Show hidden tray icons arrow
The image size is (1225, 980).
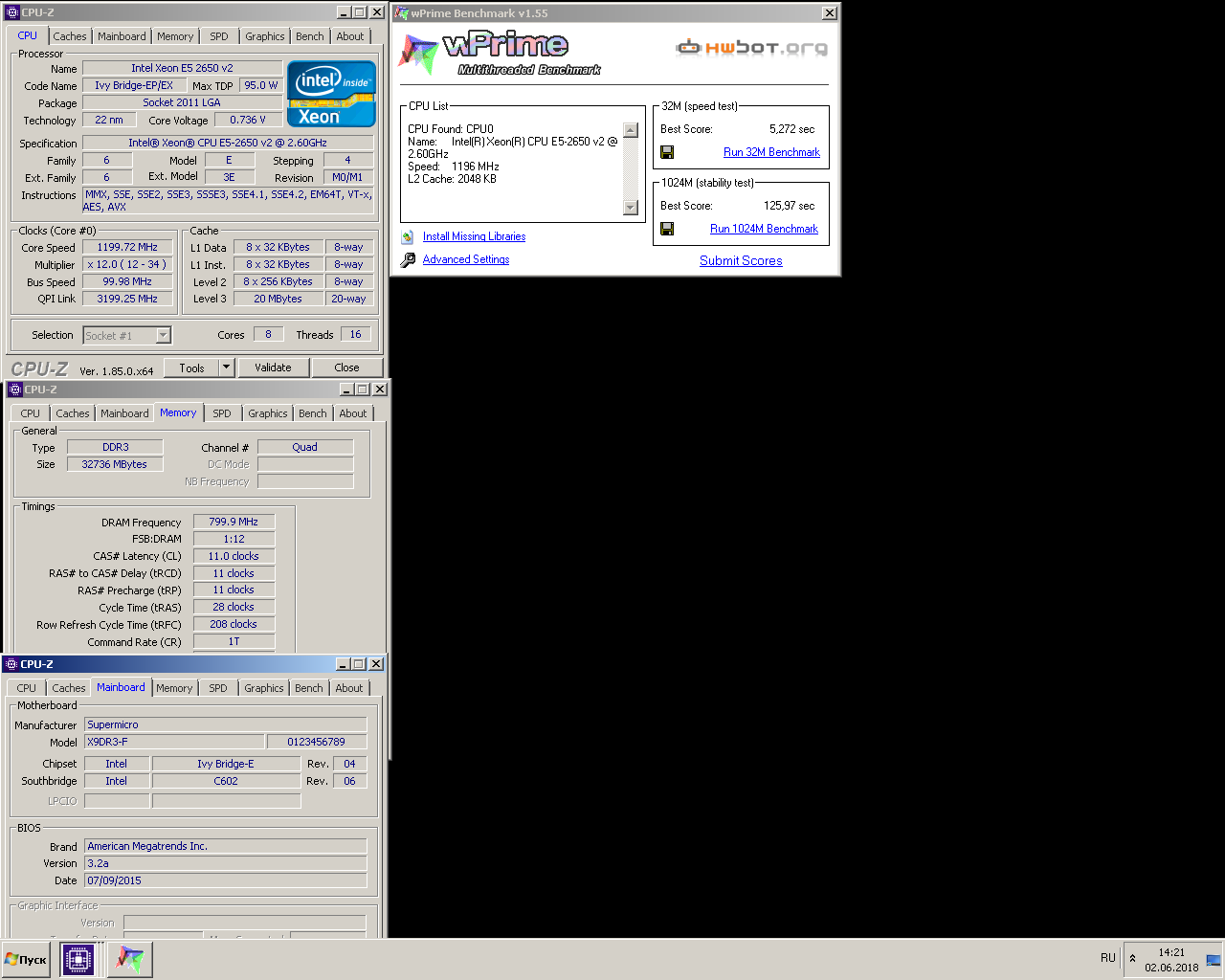[x=1132, y=958]
